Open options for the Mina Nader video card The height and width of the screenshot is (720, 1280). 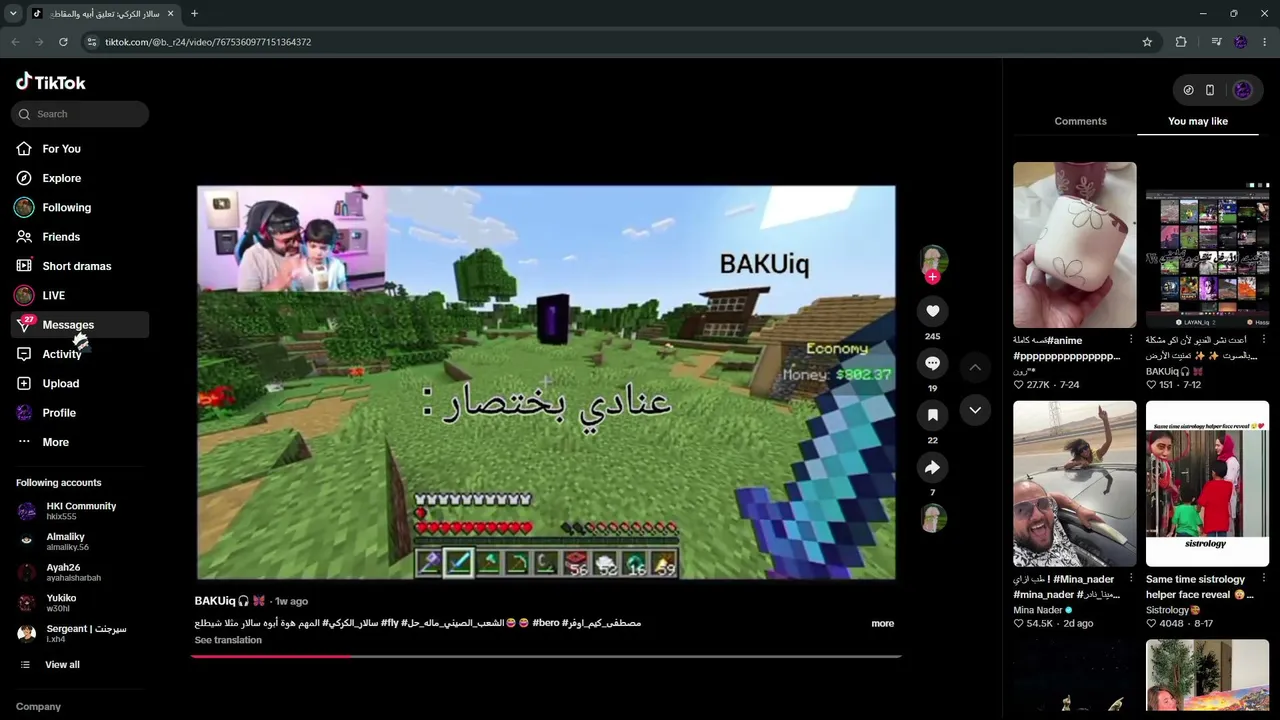click(1131, 579)
